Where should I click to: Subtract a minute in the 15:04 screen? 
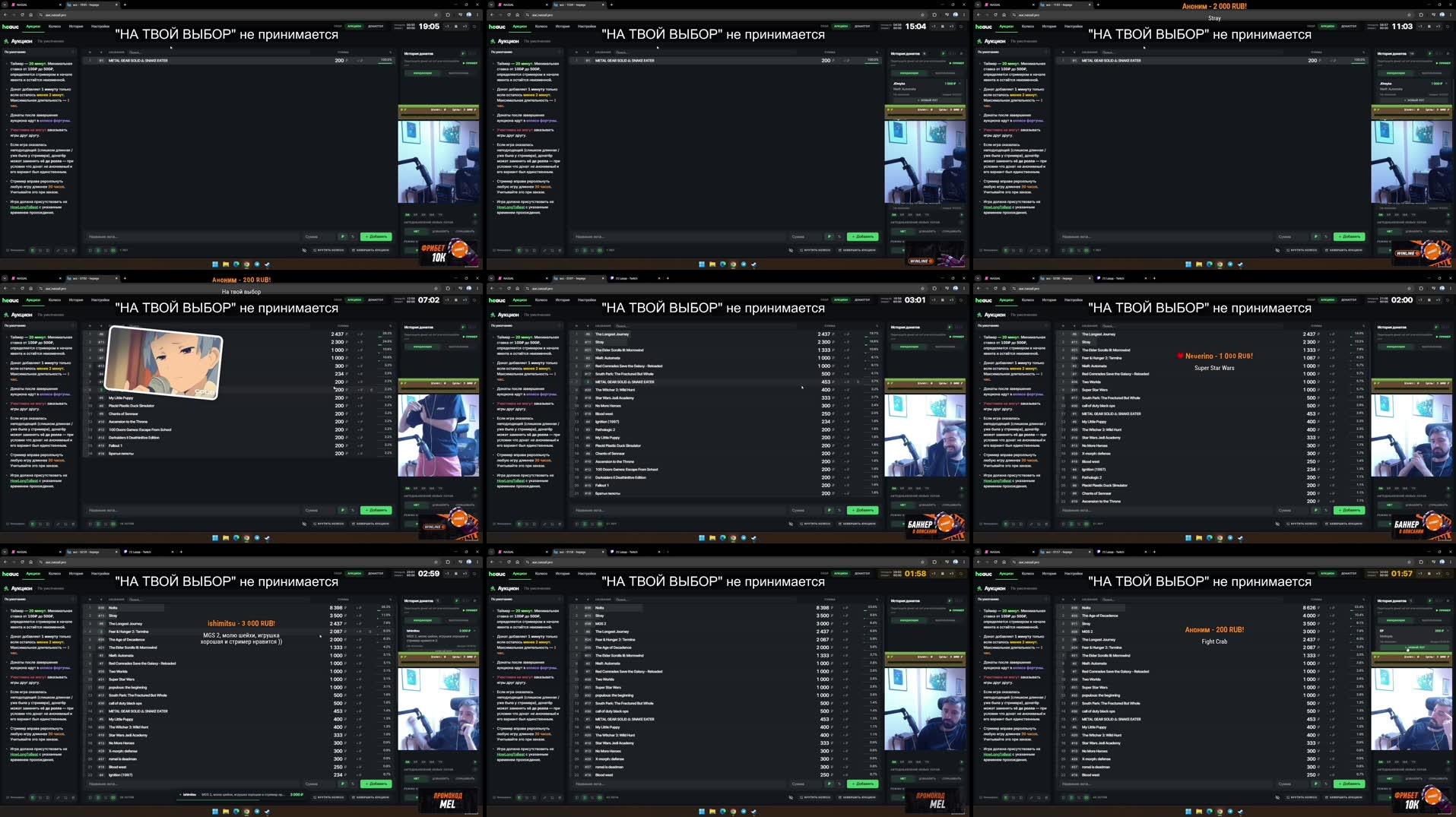coord(934,26)
